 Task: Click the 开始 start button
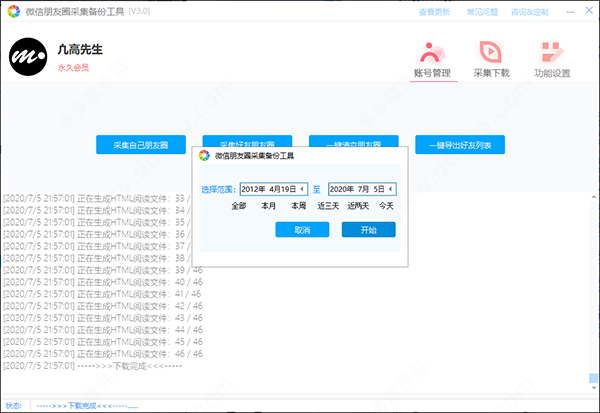click(x=368, y=230)
